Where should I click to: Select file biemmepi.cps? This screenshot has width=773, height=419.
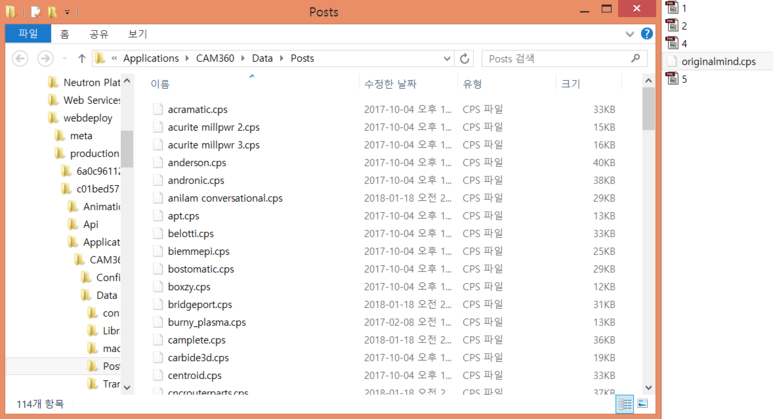tap(198, 251)
